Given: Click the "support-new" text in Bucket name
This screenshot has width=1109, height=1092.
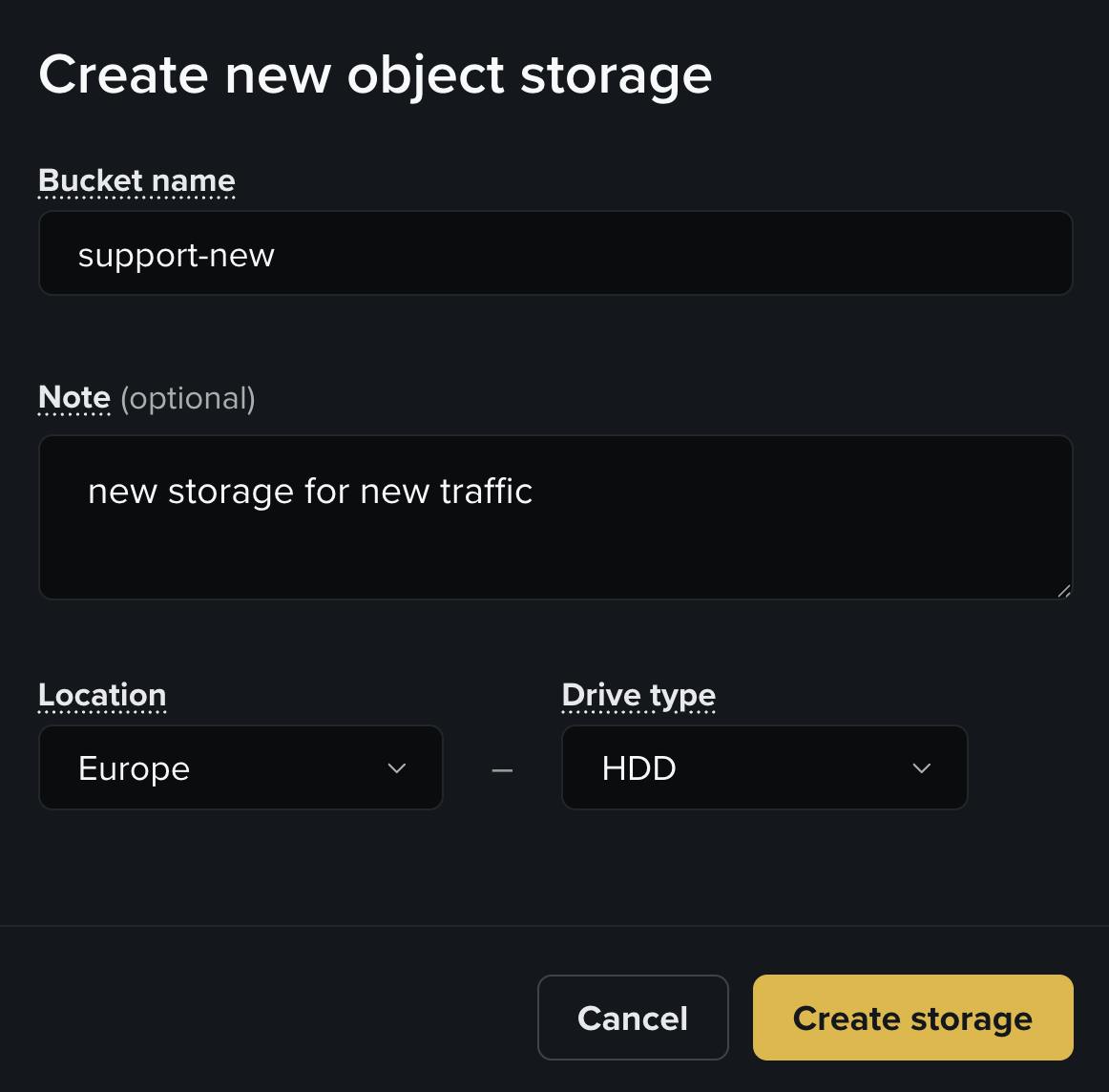Looking at the screenshot, I should click(x=177, y=255).
